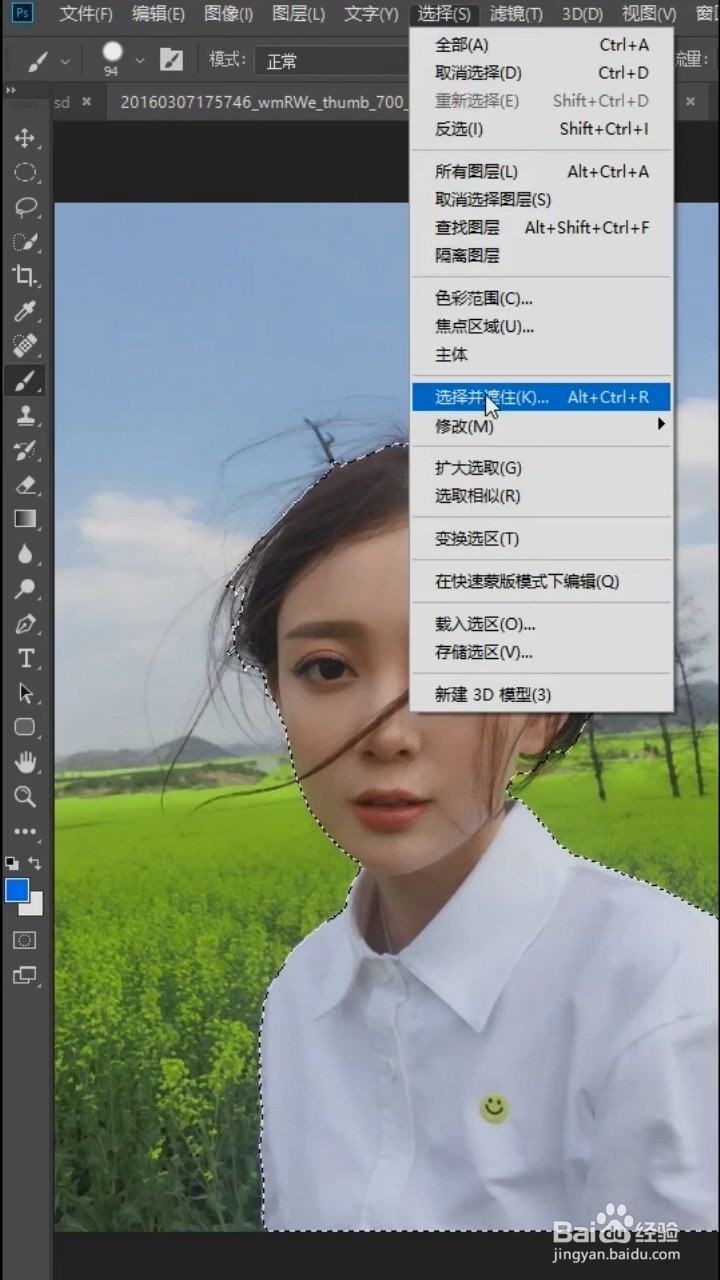Collapse the tools panel double-arrow
720x1280 pixels.
(11, 91)
